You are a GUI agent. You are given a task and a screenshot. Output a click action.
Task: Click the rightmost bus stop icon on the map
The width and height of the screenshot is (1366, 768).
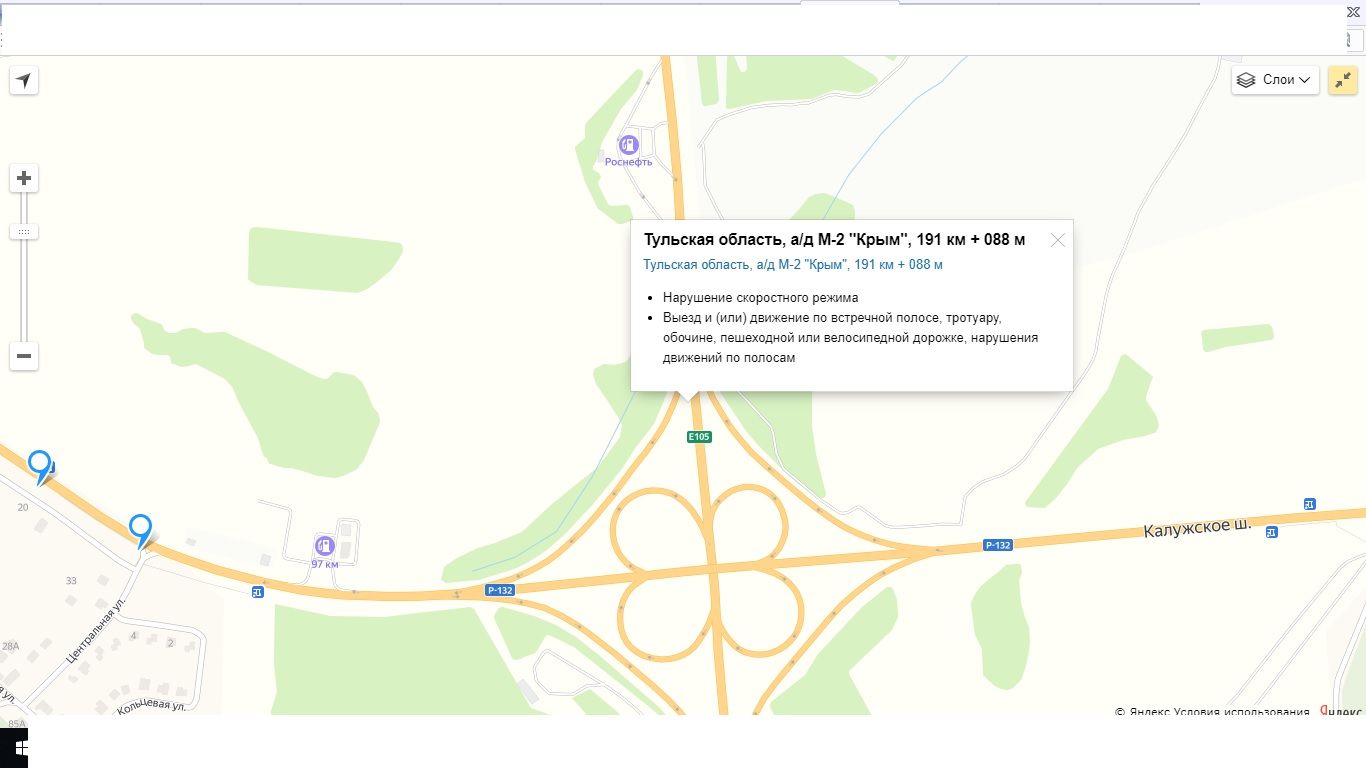pyautogui.click(x=1310, y=503)
